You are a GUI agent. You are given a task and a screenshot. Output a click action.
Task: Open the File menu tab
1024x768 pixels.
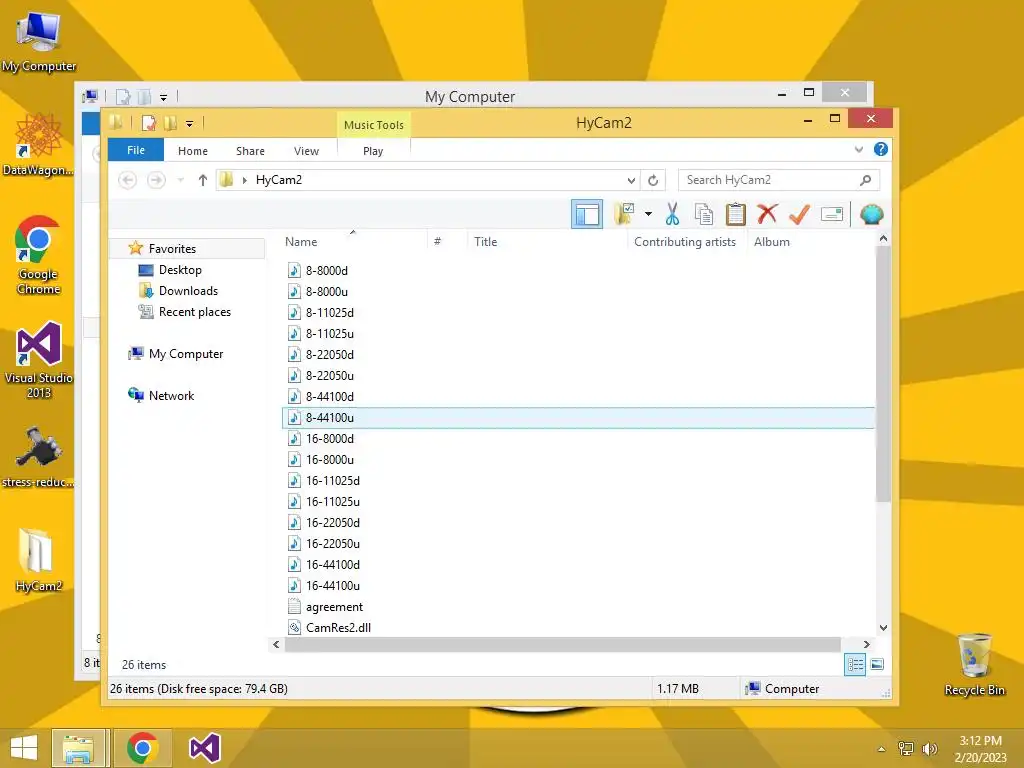pyautogui.click(x=136, y=150)
